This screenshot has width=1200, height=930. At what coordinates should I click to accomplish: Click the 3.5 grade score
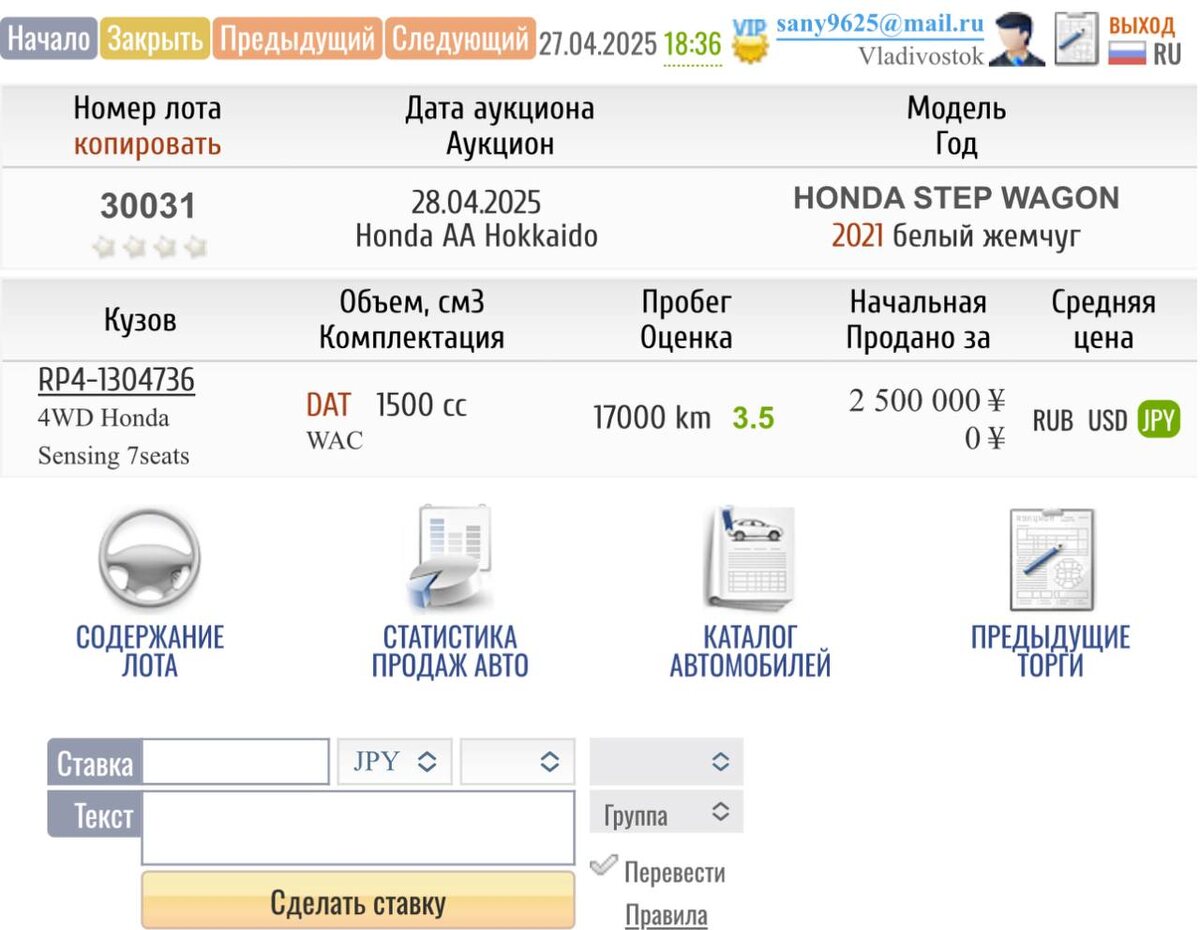pos(753,418)
